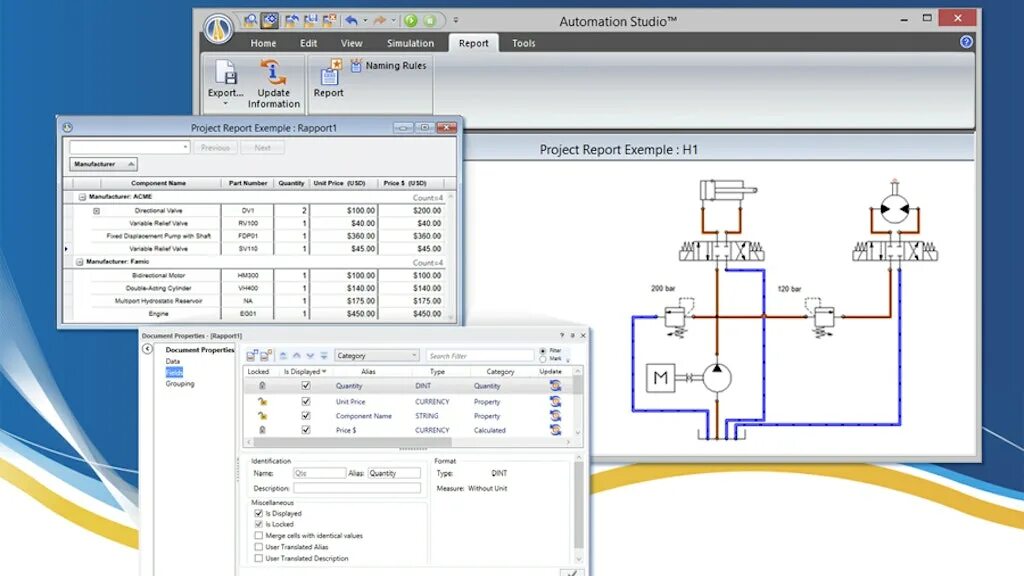Open the search combo box in Rapport1 window

tap(129, 148)
